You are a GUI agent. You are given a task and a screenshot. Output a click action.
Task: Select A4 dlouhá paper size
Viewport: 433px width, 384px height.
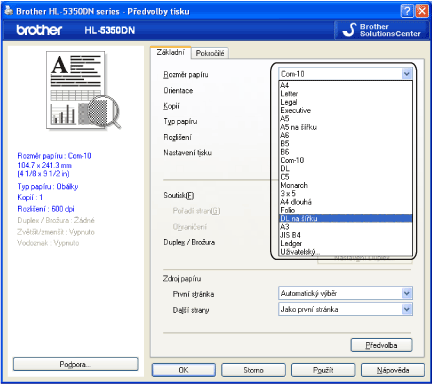(345, 202)
